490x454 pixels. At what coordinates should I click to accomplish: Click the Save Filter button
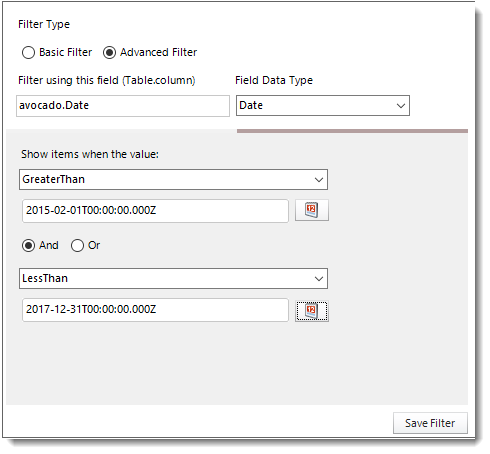[x=430, y=423]
